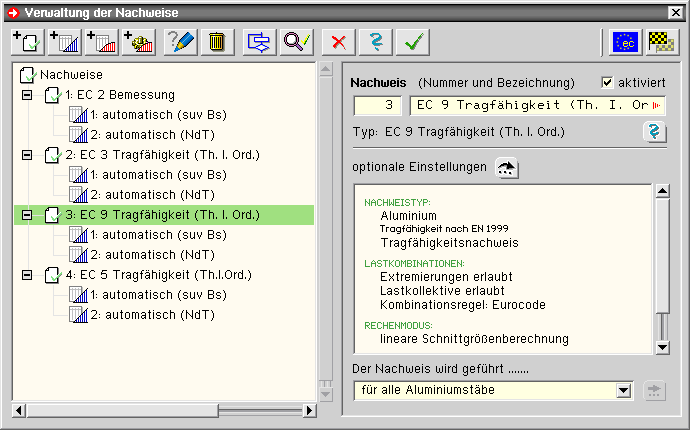The height and width of the screenshot is (430, 690).
Task: Click the pencil edit icon in toolbar
Action: point(181,41)
